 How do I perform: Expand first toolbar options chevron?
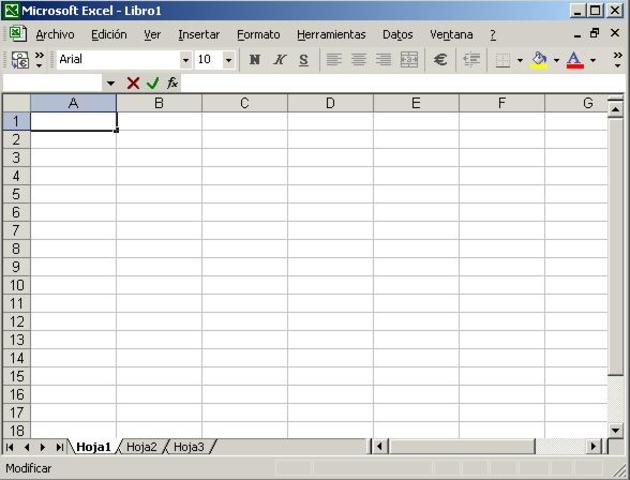39,59
